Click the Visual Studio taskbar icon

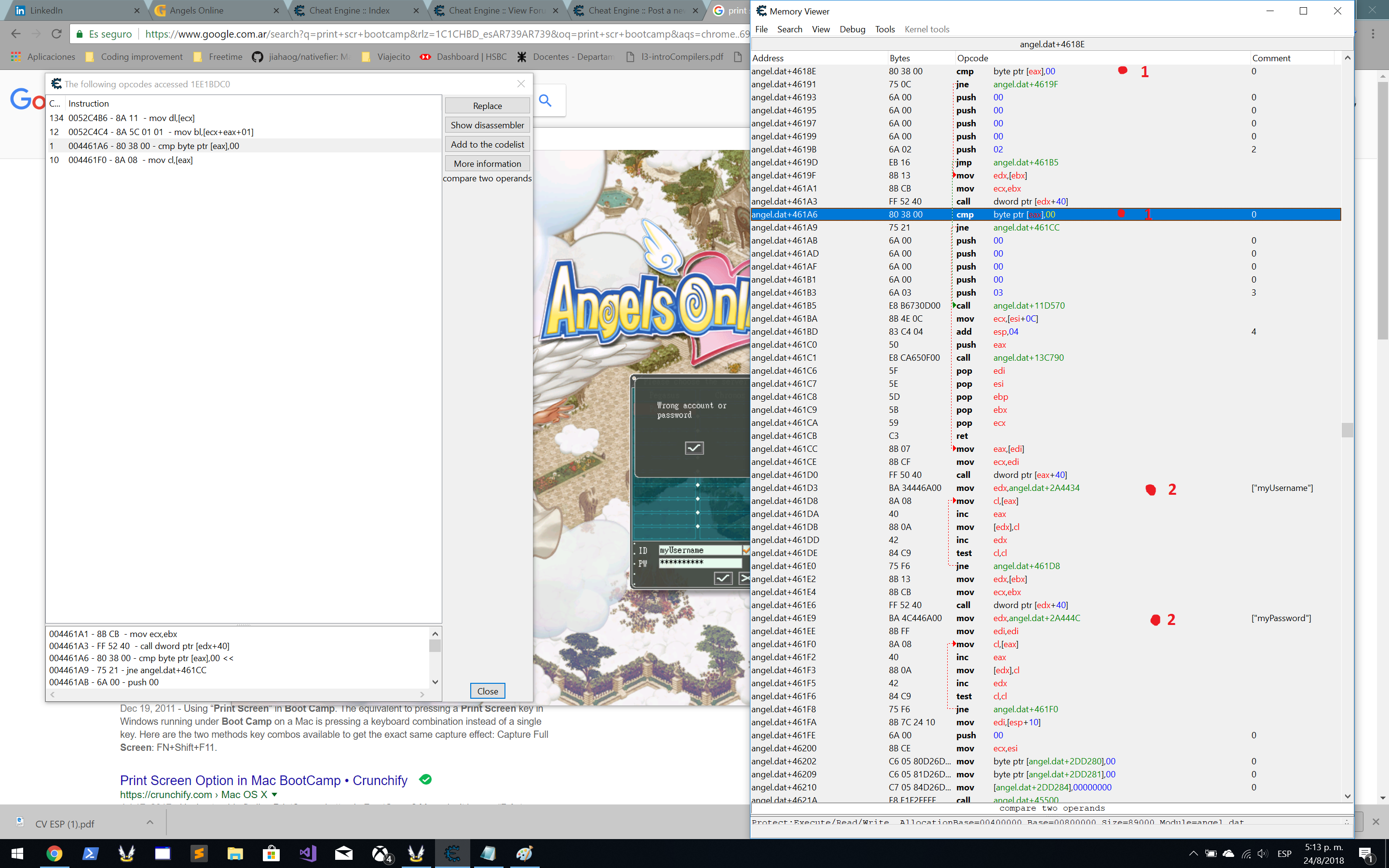tap(308, 853)
